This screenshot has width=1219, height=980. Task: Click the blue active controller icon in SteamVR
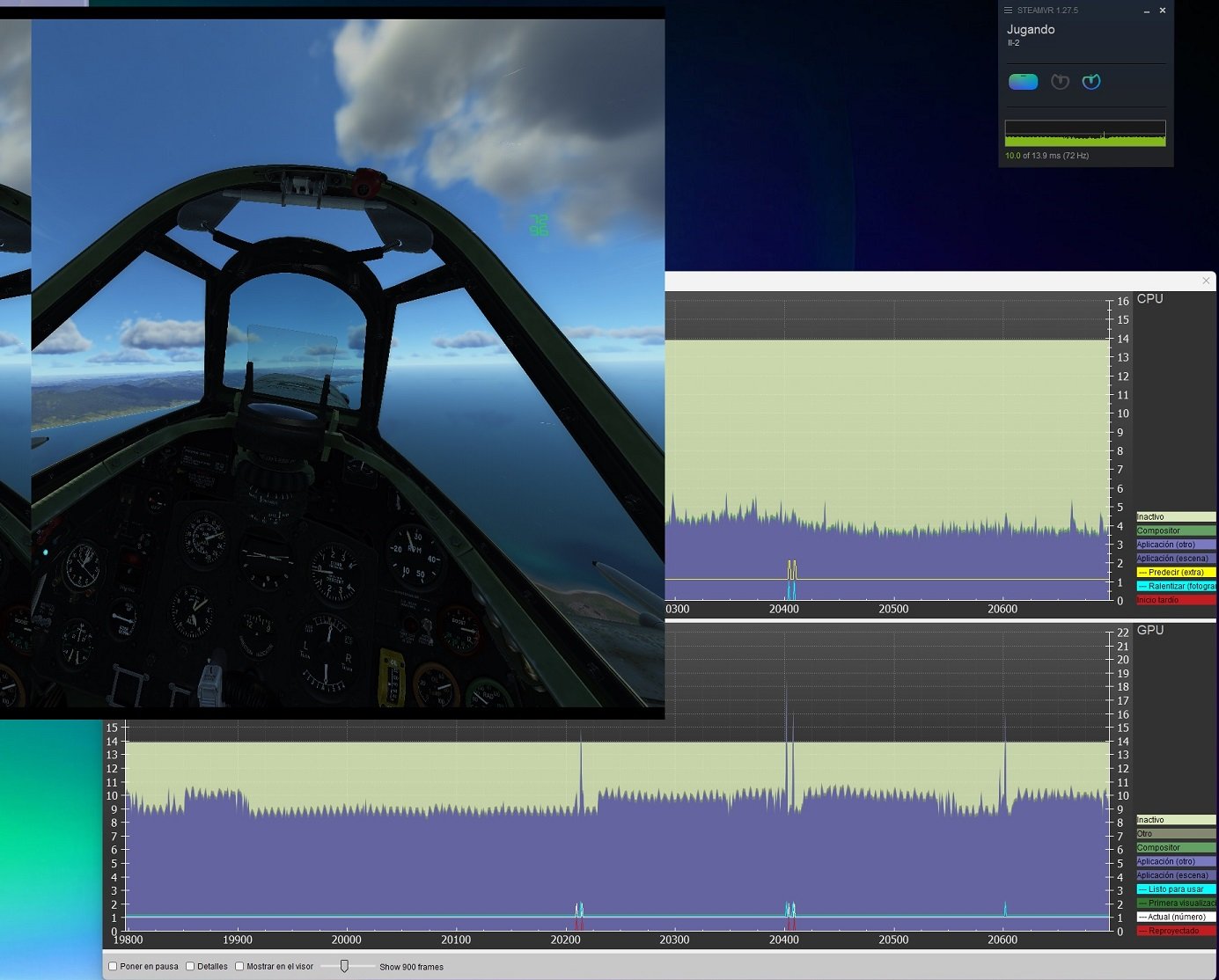click(x=1091, y=82)
